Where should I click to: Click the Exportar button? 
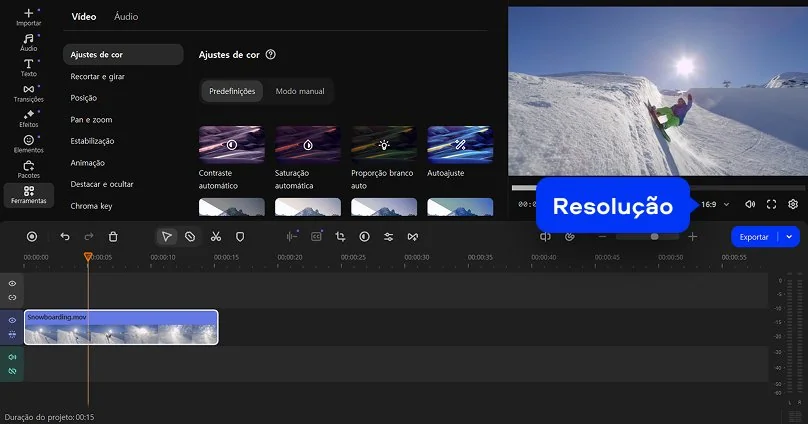point(755,237)
